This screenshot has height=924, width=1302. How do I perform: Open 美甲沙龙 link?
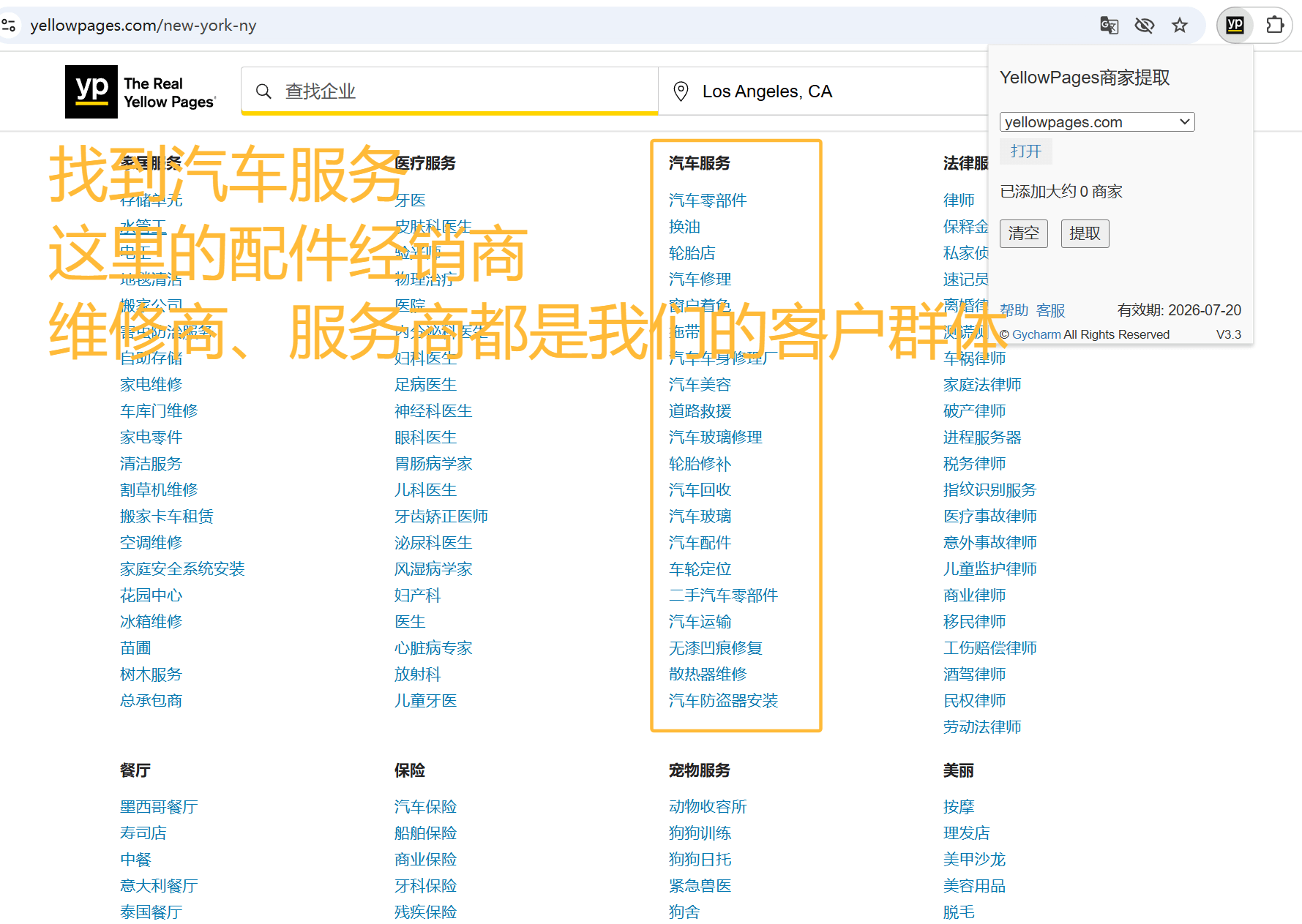[x=975, y=860]
